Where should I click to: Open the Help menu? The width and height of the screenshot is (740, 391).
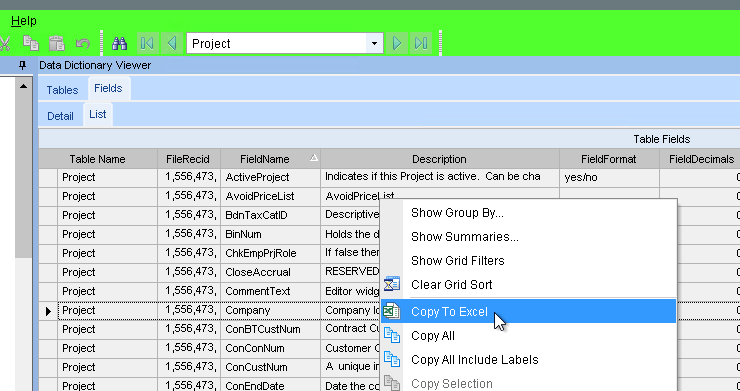point(24,21)
